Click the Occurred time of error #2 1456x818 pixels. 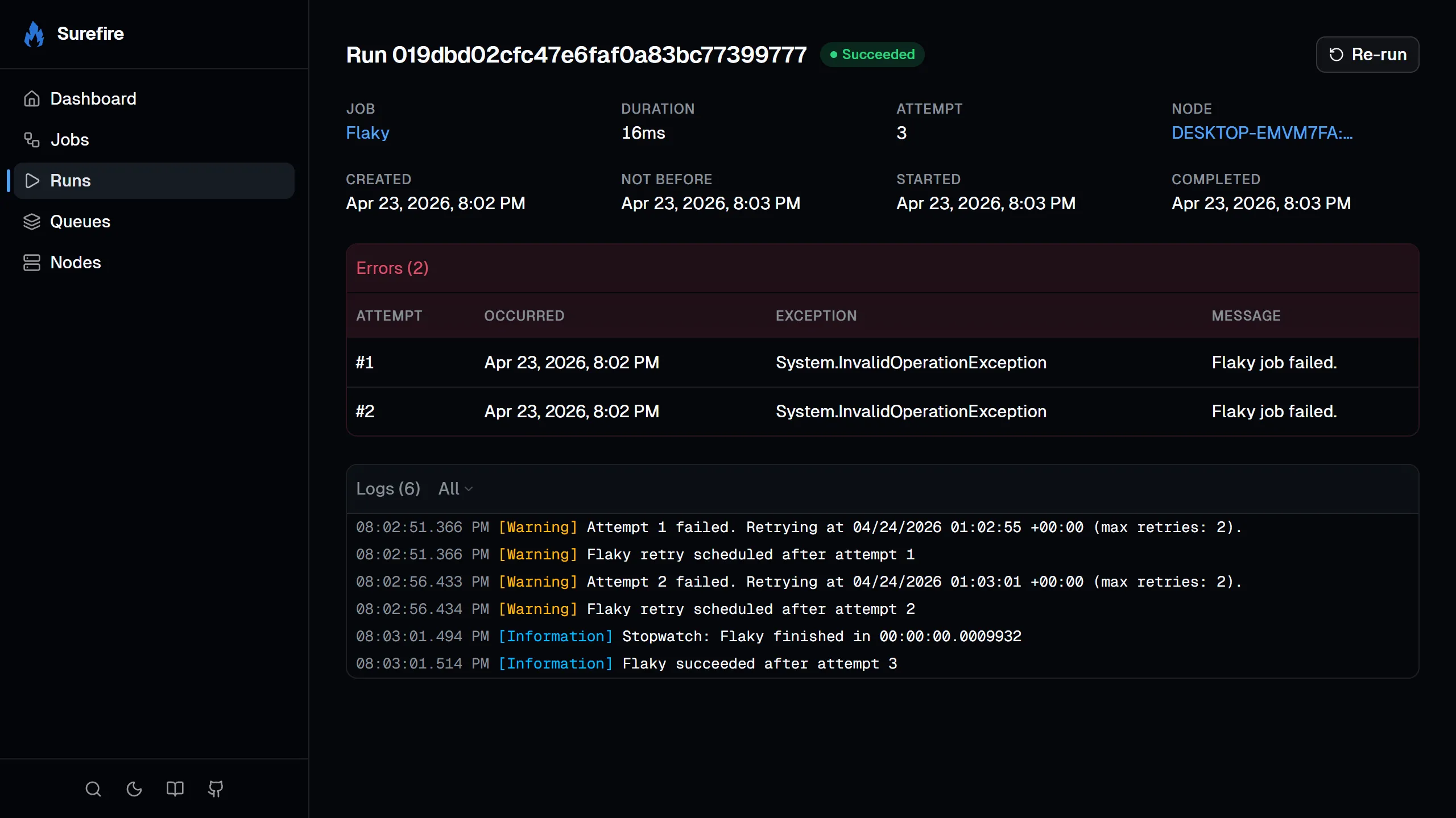click(x=572, y=412)
